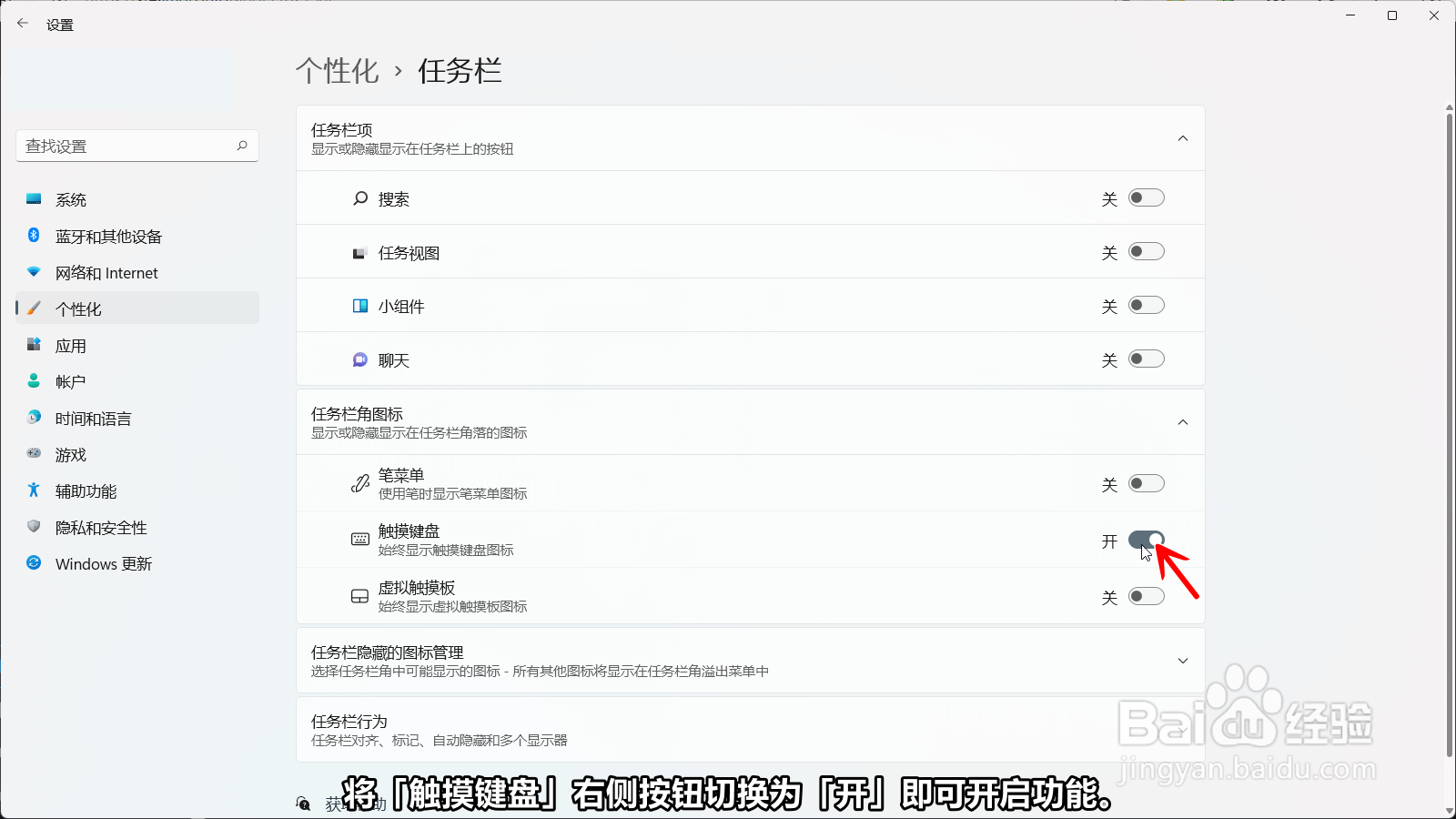This screenshot has height=819, width=1456.
Task: Click the magnifier icon beside 搜索
Action: pyautogui.click(x=359, y=198)
